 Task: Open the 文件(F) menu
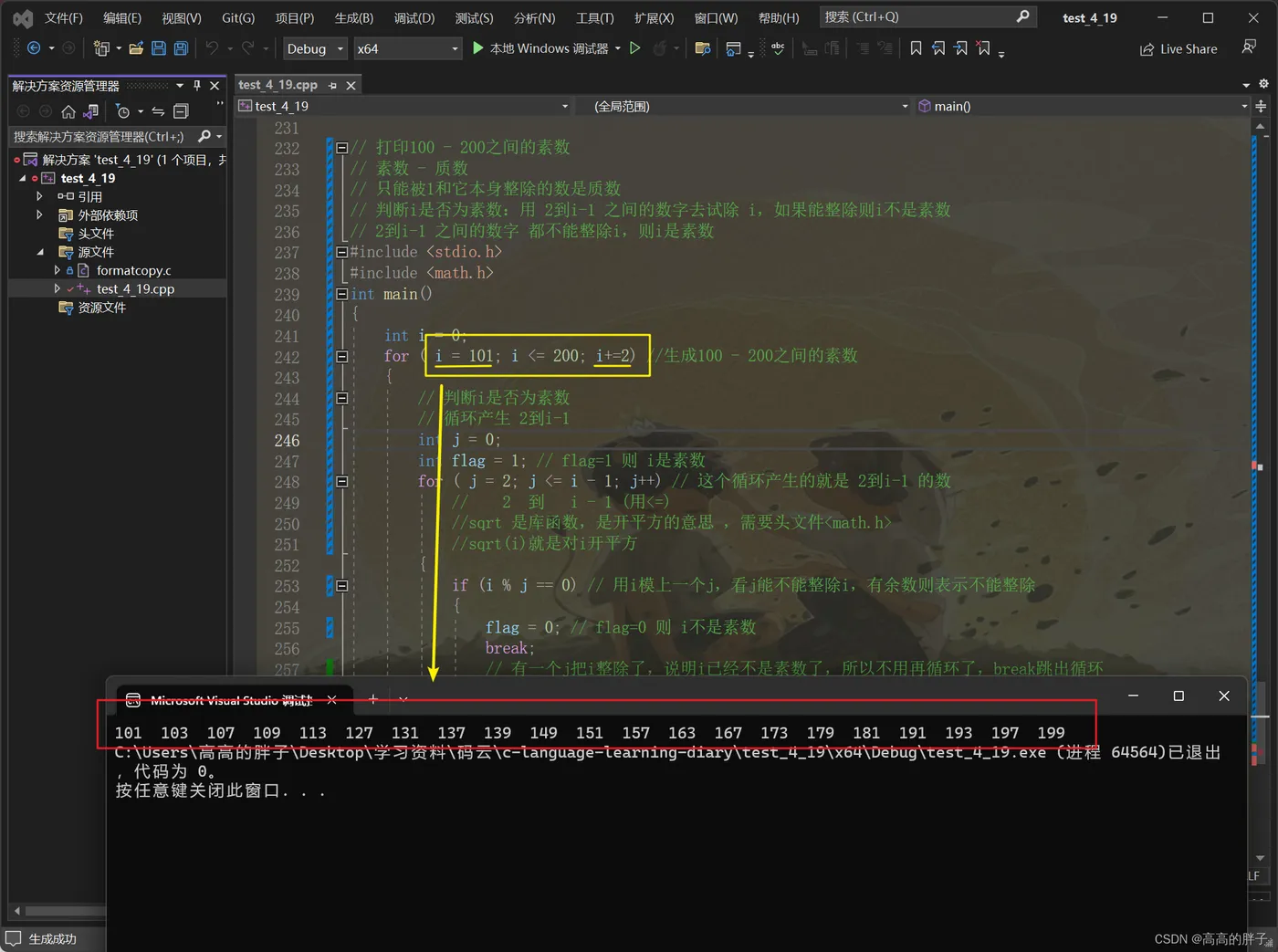pos(63,17)
